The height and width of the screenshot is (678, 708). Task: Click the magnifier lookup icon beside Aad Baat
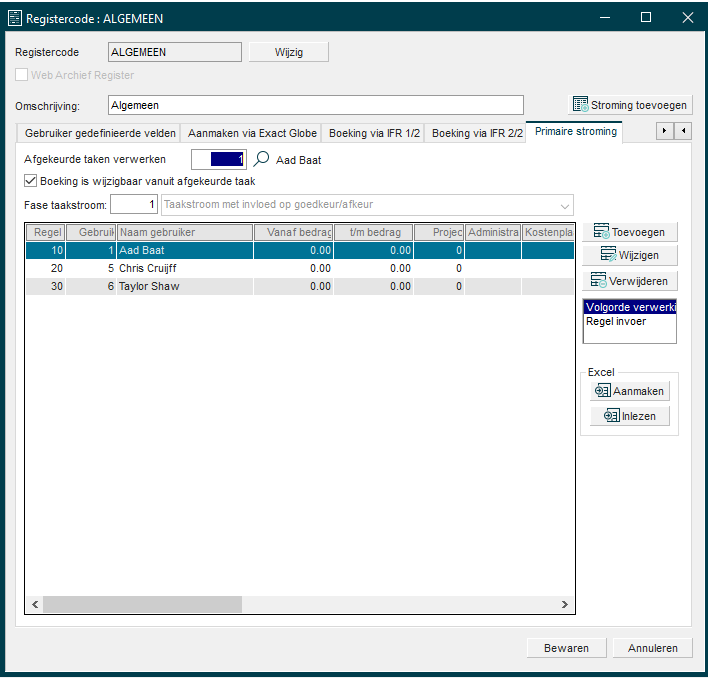click(261, 159)
